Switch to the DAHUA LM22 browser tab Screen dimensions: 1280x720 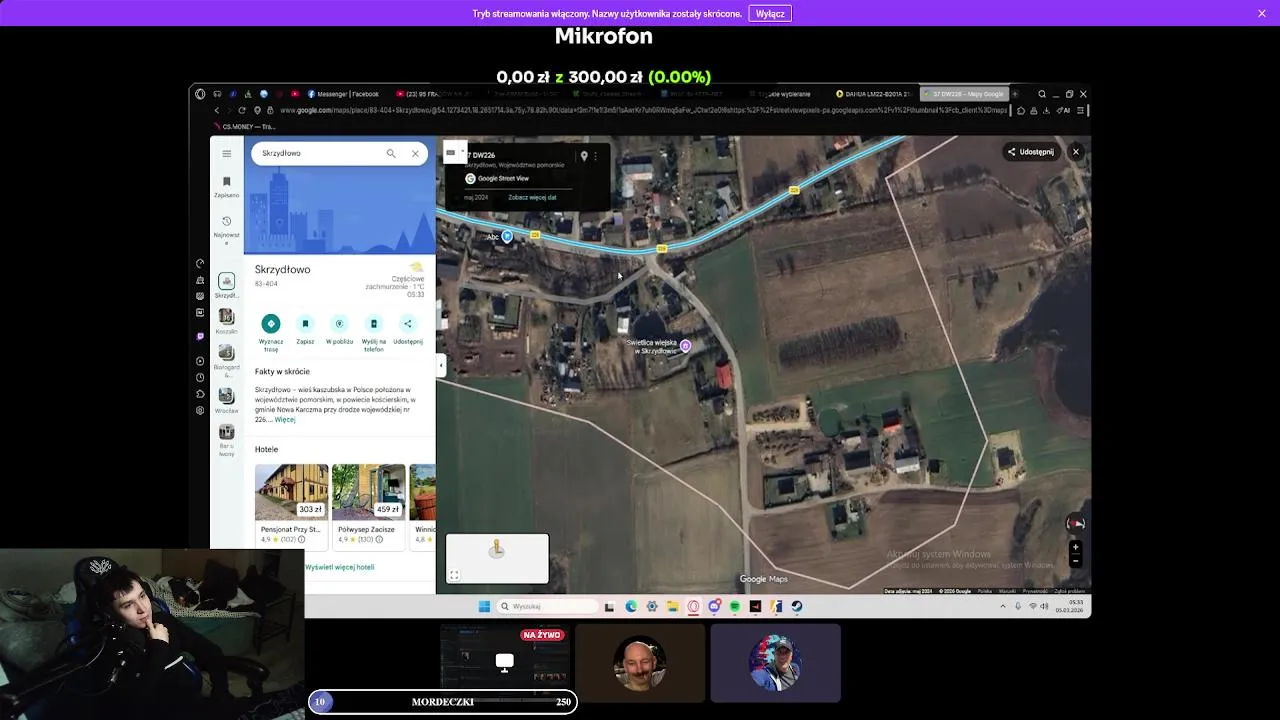click(x=873, y=94)
